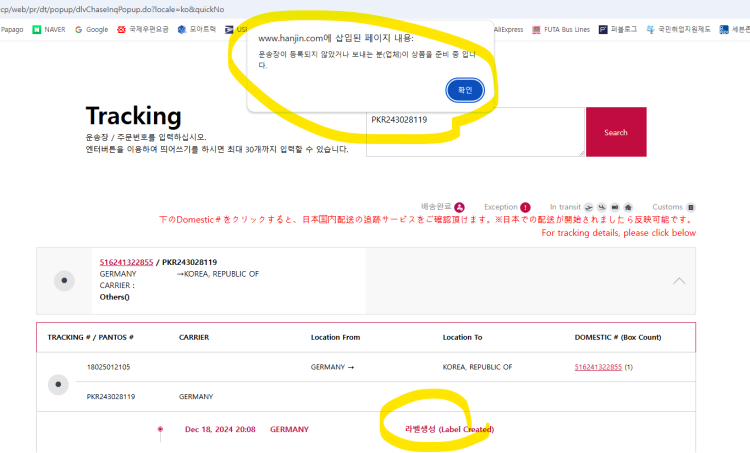
Task: Click the 배송완료 delivered status icon
Action: 459,207
